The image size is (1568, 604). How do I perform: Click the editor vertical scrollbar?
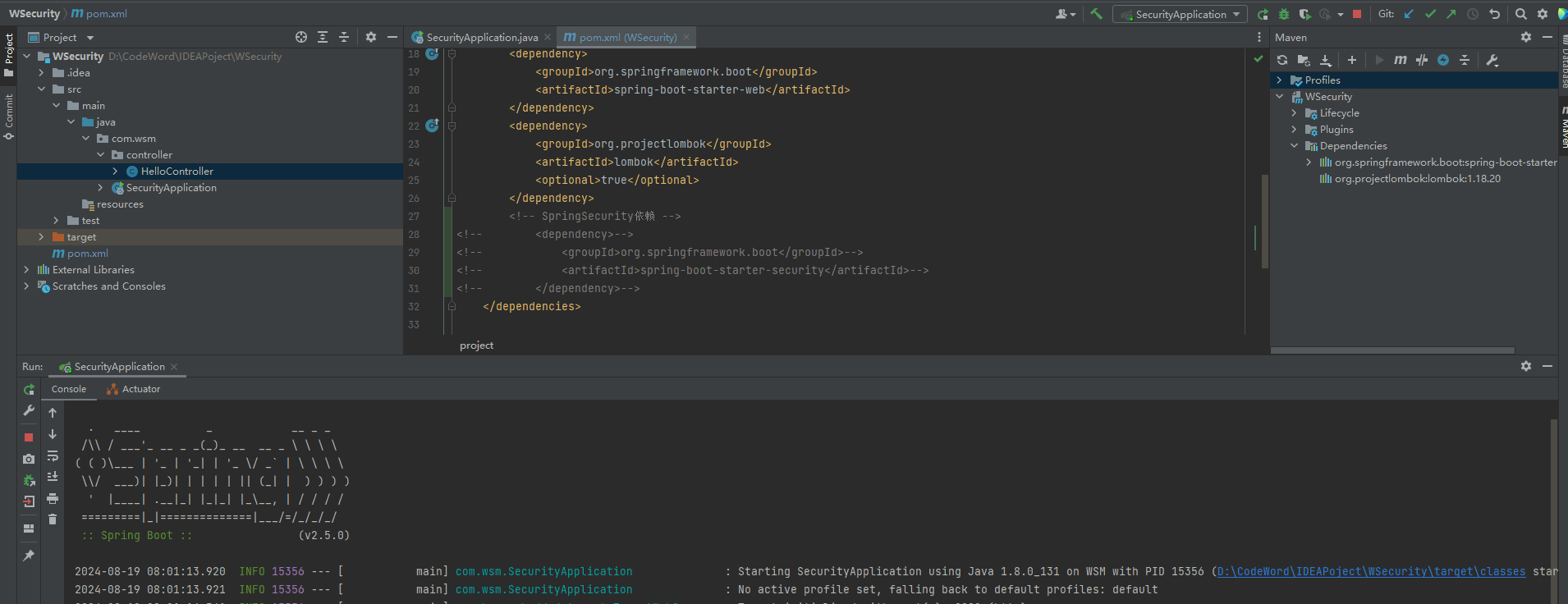pos(1264,222)
